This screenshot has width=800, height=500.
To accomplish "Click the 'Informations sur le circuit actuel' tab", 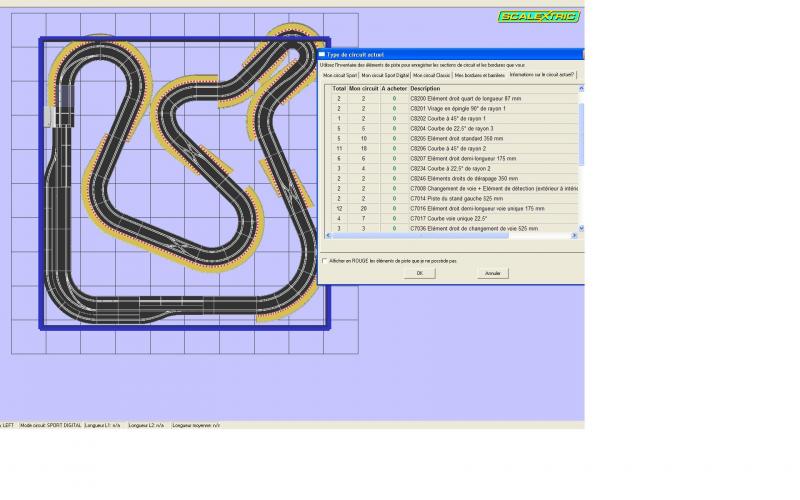I will tap(542, 74).
